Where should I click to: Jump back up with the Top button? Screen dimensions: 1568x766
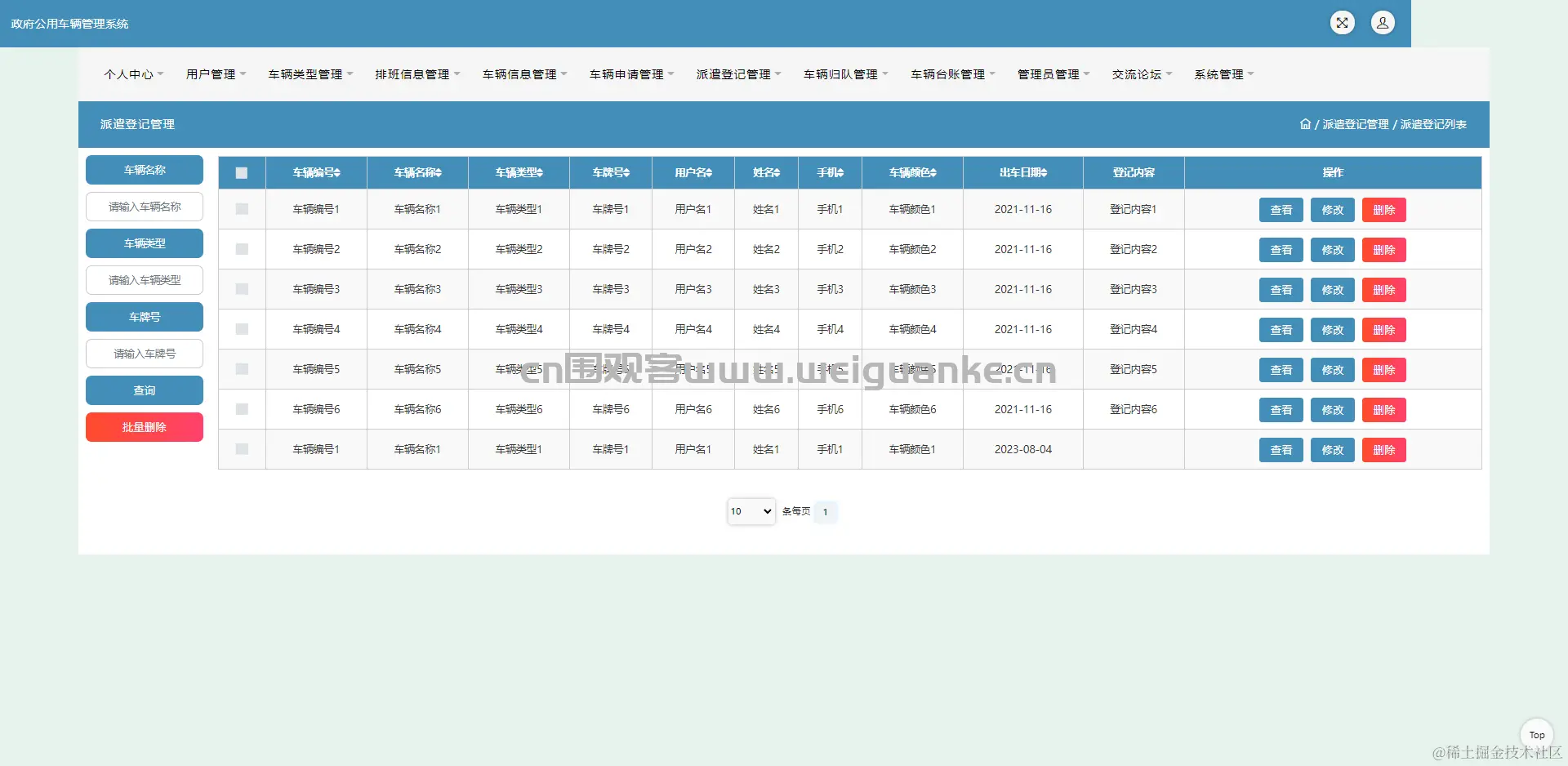1536,735
